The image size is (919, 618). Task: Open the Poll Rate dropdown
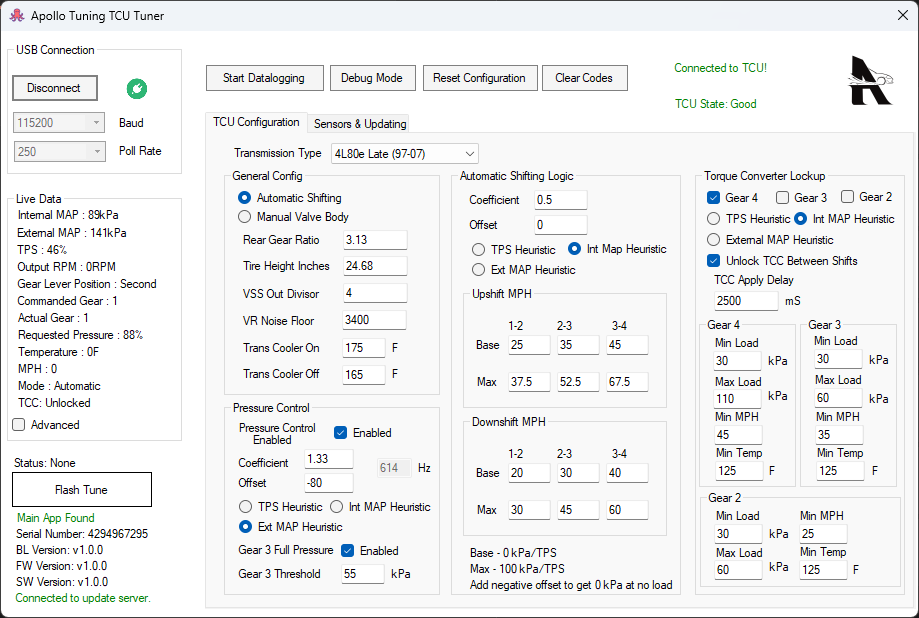[59, 151]
